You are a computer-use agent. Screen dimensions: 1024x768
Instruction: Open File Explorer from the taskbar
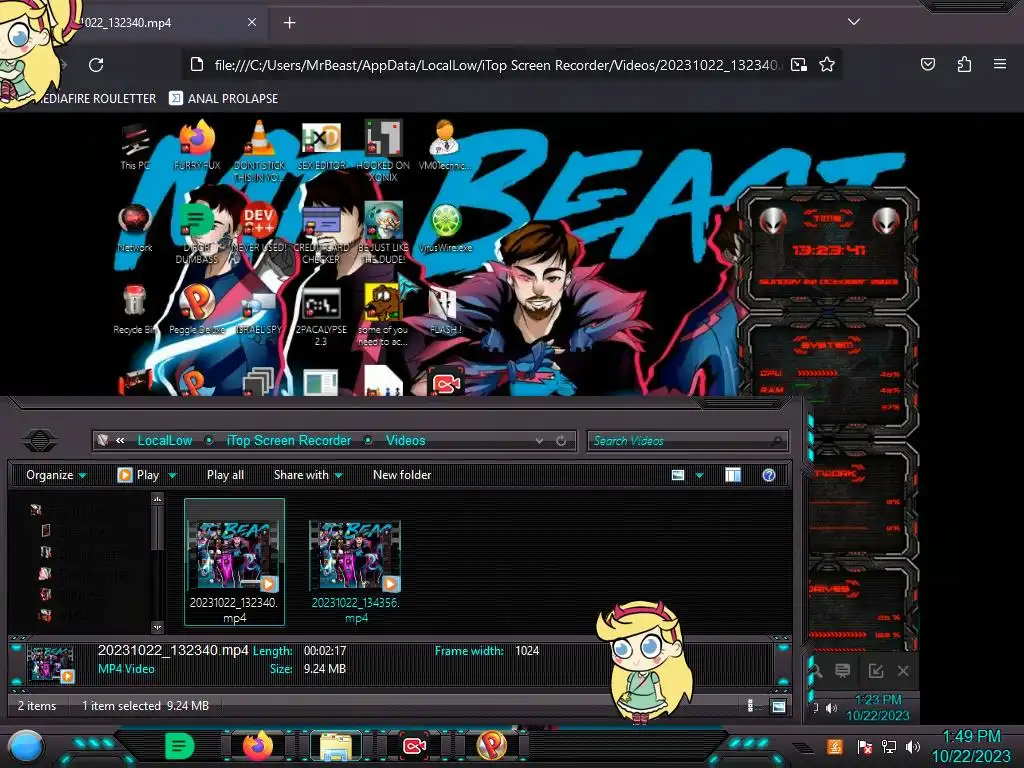point(336,746)
